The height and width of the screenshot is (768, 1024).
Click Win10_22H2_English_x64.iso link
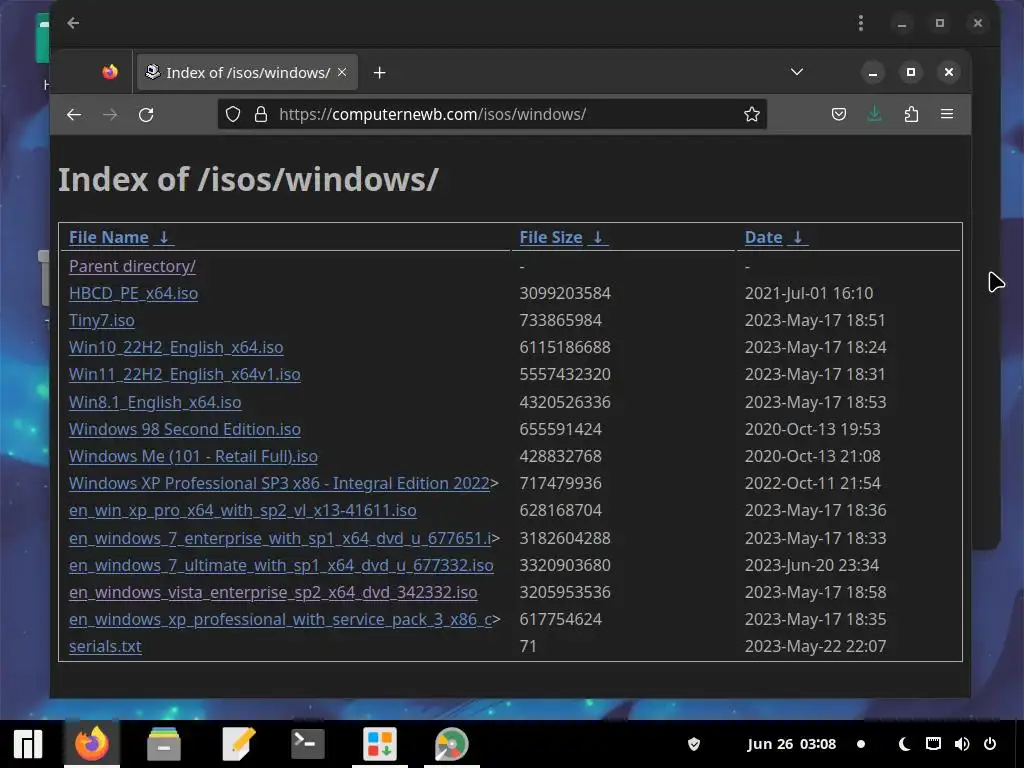[x=176, y=347]
